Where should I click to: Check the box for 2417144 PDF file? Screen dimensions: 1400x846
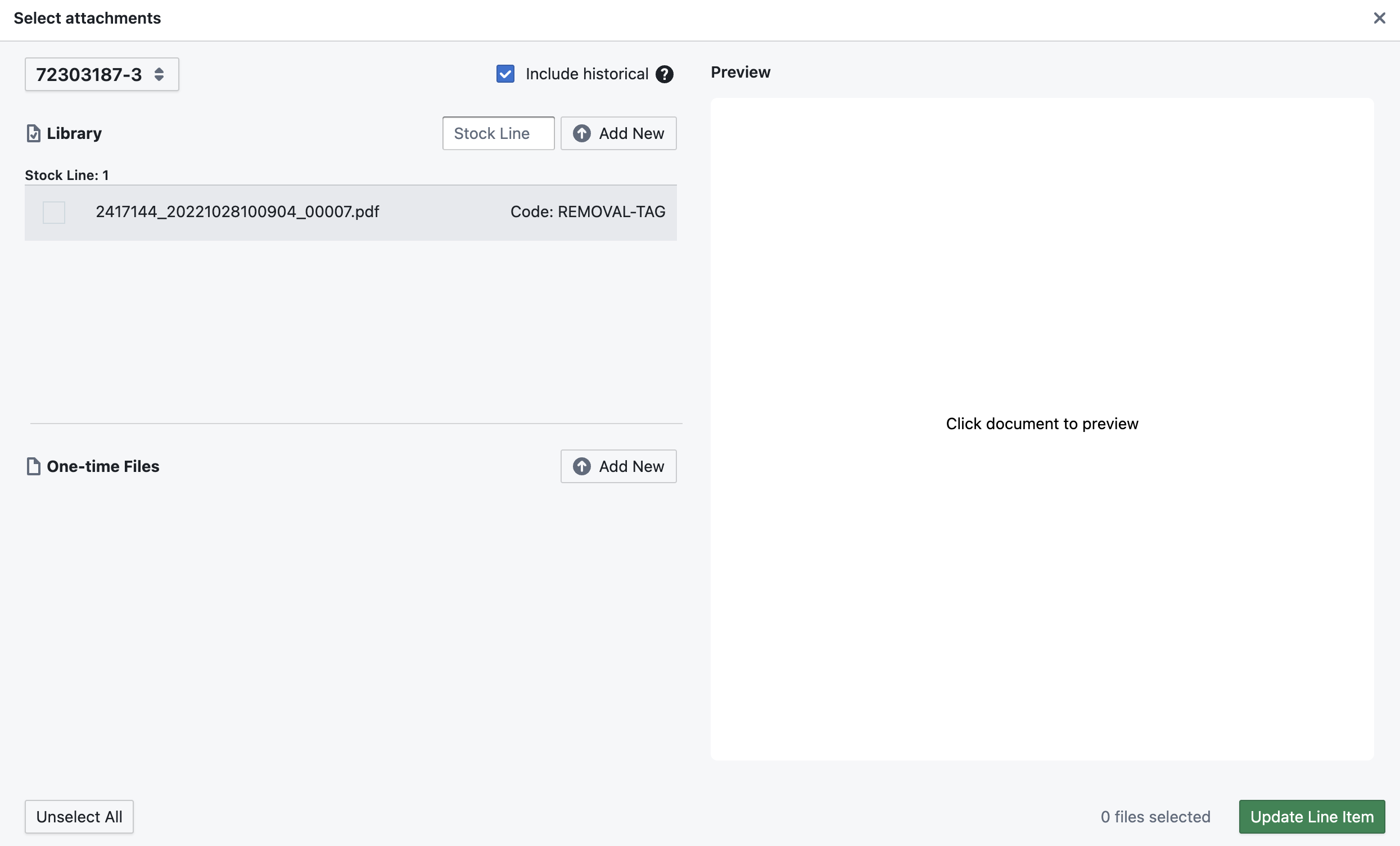[x=54, y=212]
